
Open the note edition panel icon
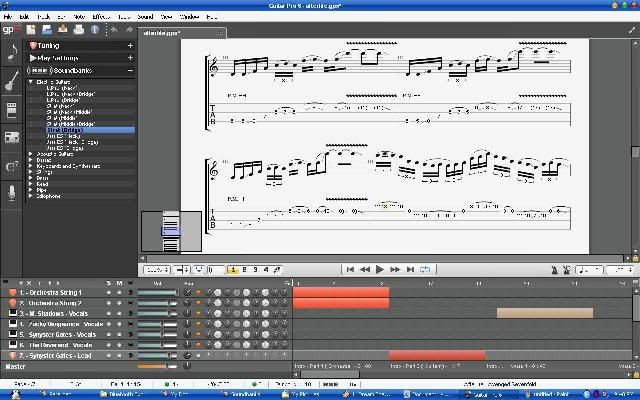tap(11, 52)
